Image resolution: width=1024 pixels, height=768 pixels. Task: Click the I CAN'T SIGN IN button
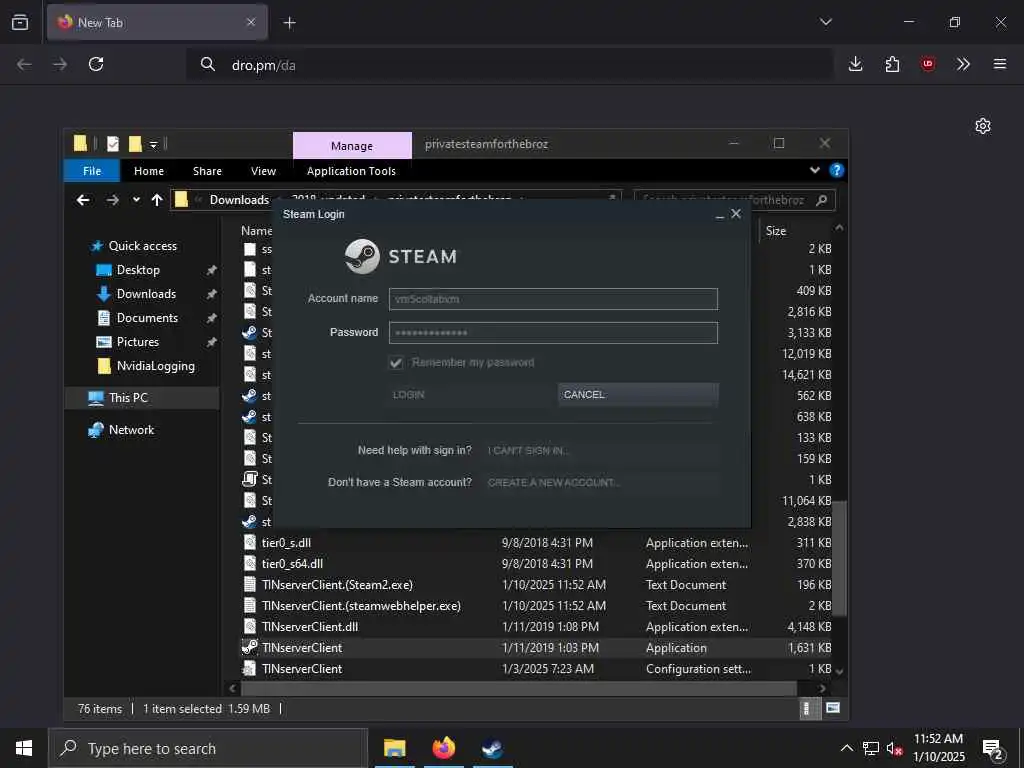click(600, 450)
